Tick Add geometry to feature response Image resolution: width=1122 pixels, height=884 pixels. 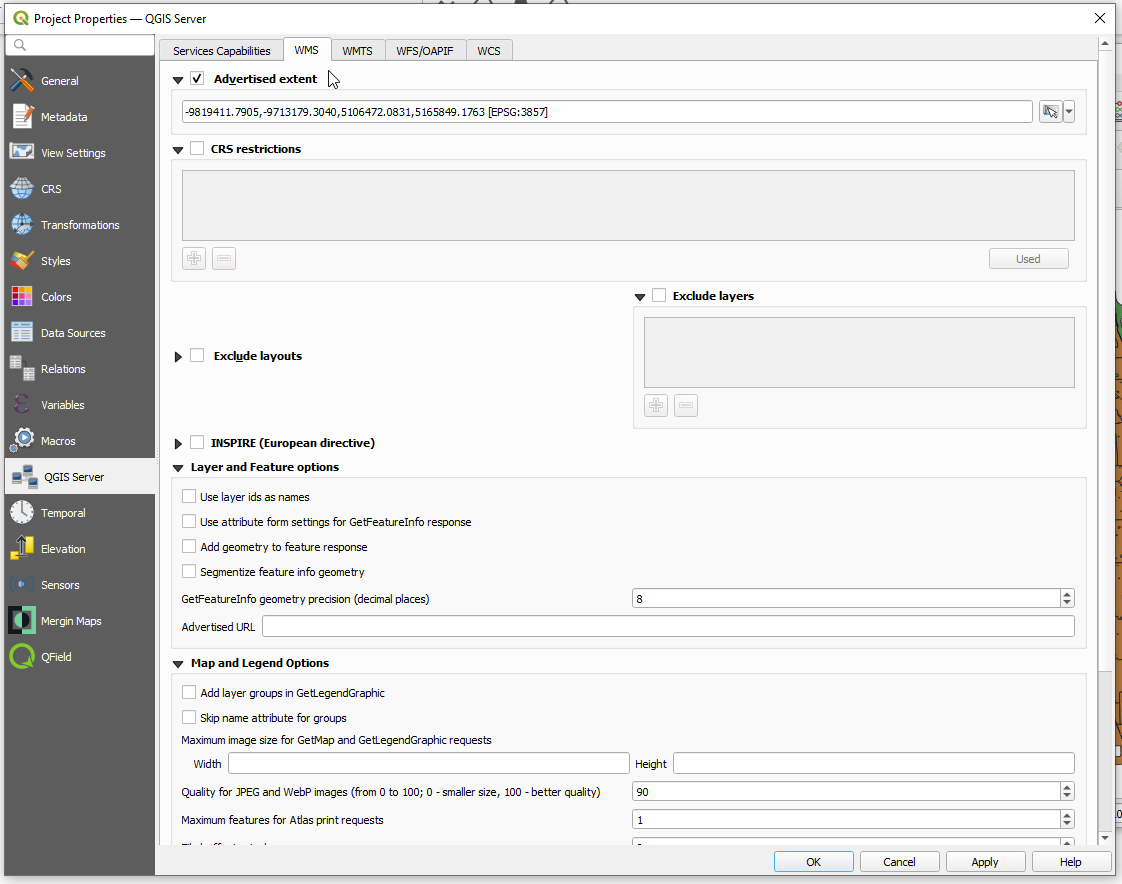[x=189, y=547]
